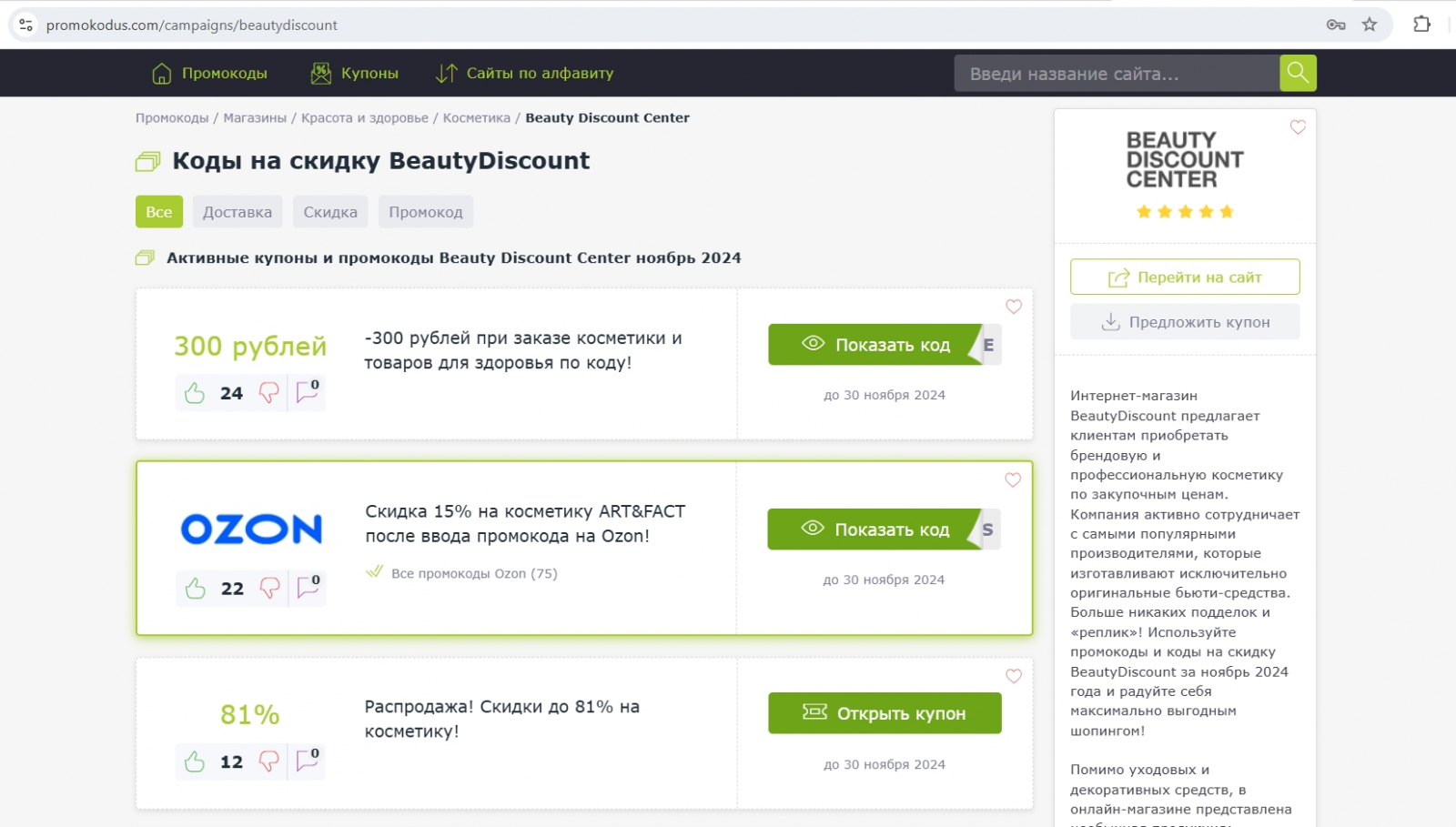Viewport: 1456px width, 827px height.
Task: Rate the store with the five-star rating
Action: (x=1185, y=212)
